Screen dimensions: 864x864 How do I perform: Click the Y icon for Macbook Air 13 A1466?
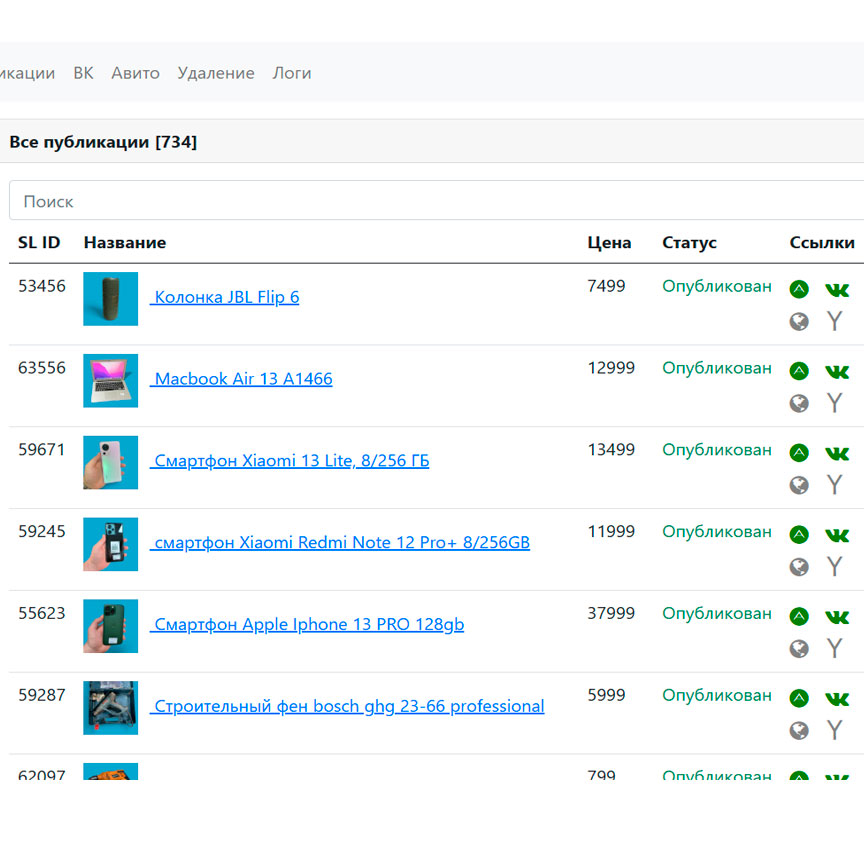click(835, 403)
